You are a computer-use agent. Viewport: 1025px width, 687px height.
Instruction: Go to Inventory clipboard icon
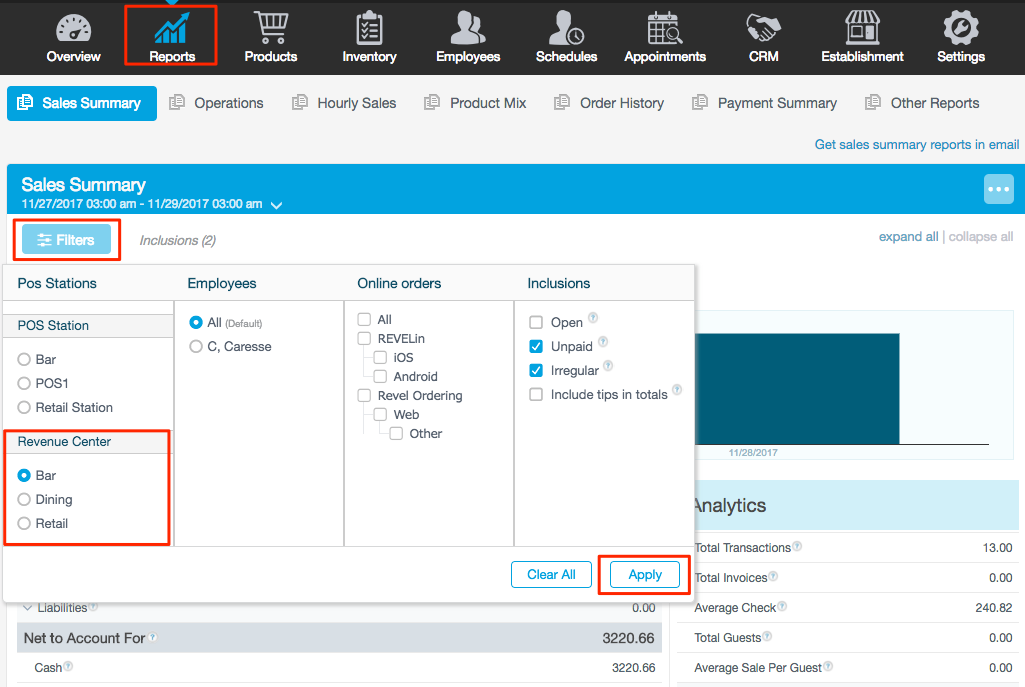[x=369, y=29]
